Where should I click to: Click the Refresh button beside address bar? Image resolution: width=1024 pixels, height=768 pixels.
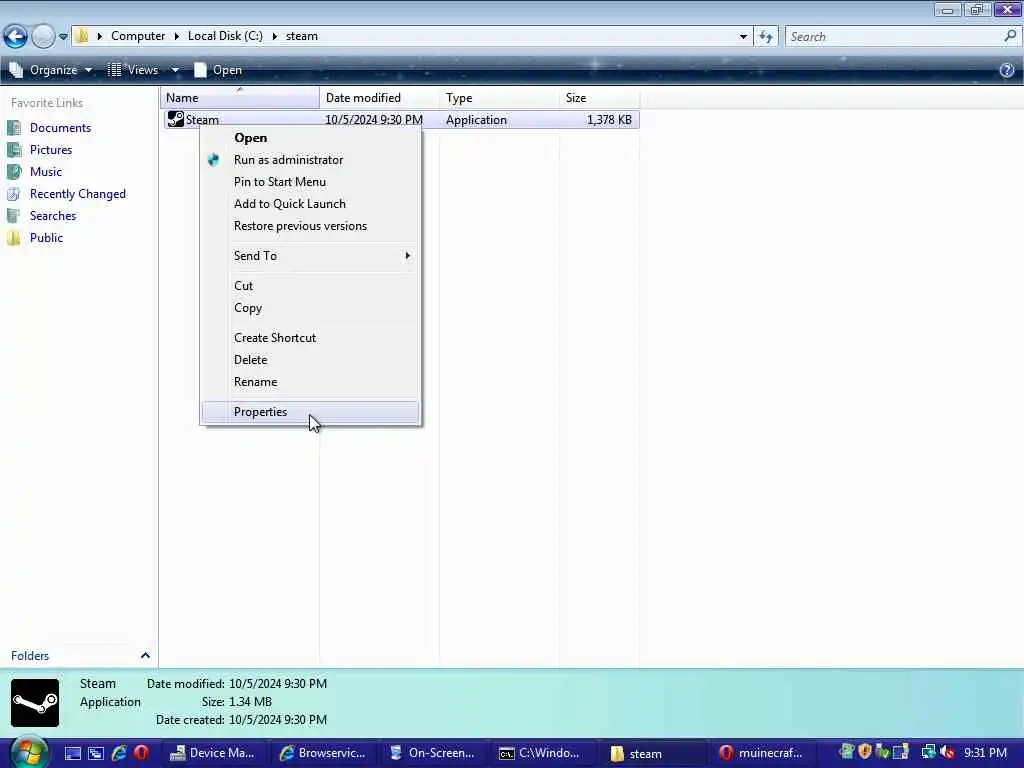coord(766,37)
